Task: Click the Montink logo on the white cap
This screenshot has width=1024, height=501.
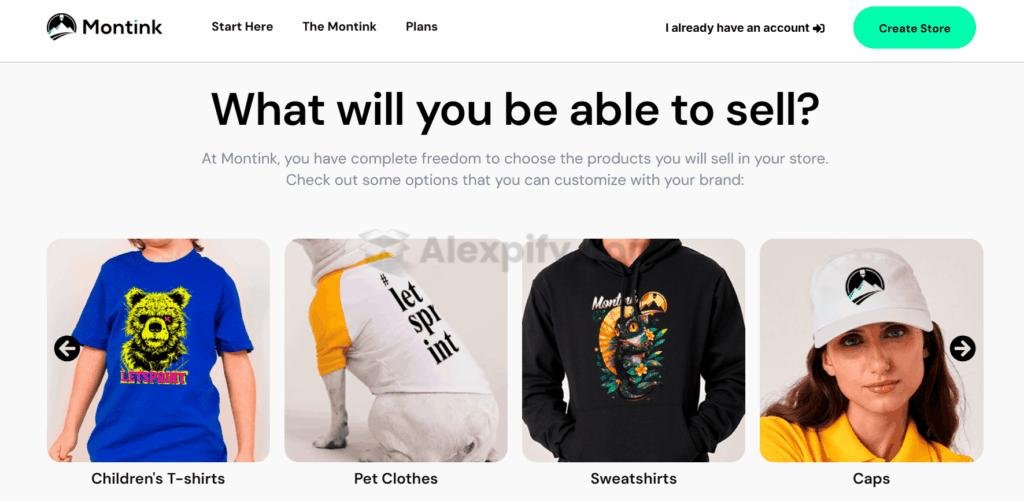Action: [865, 285]
